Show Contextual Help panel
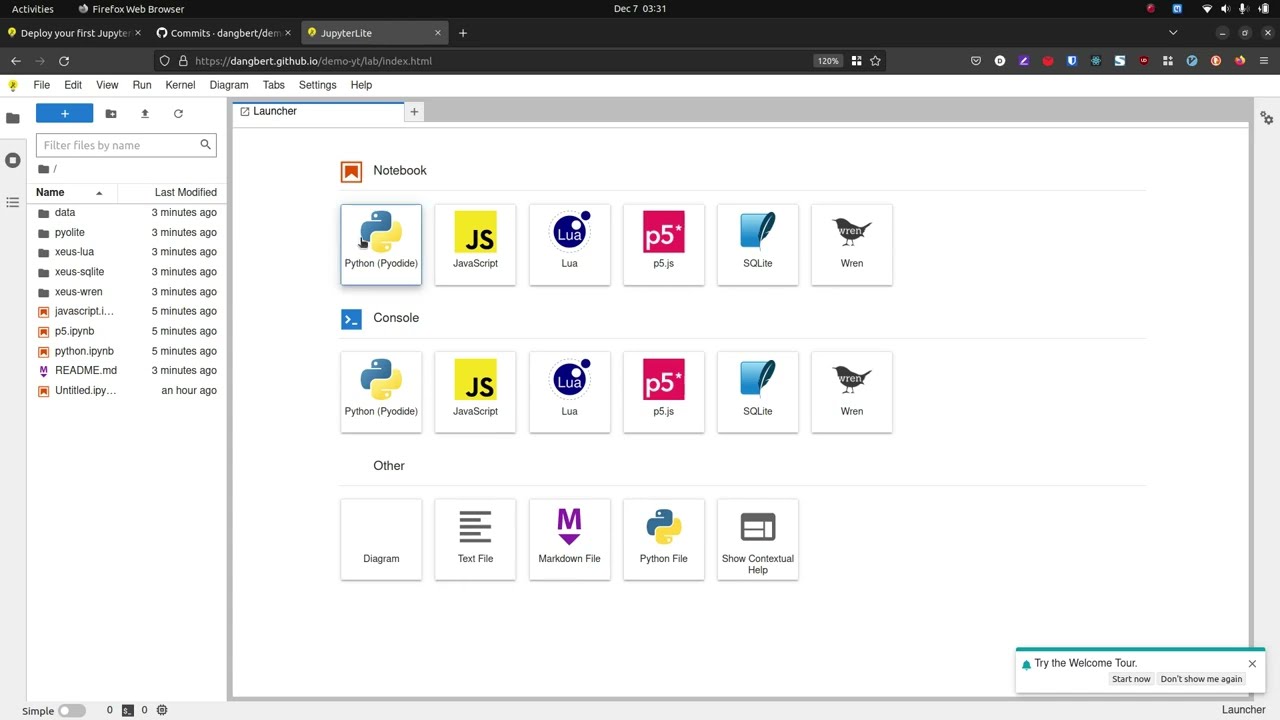The width and height of the screenshot is (1280, 720). [757, 540]
